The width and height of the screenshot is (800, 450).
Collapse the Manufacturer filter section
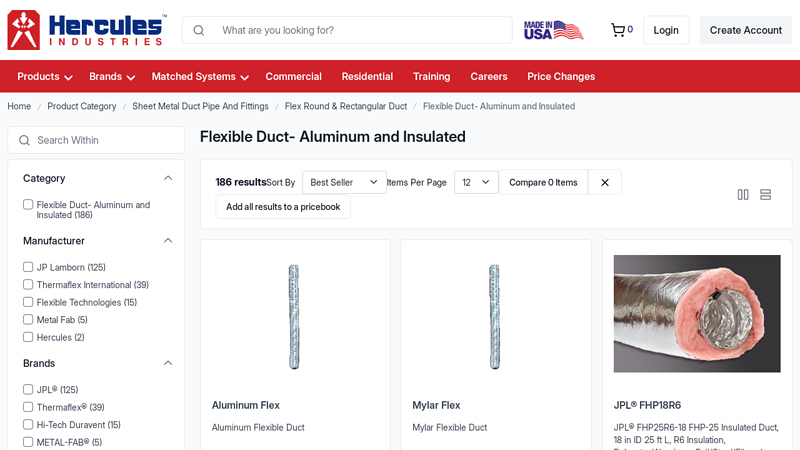click(x=168, y=240)
